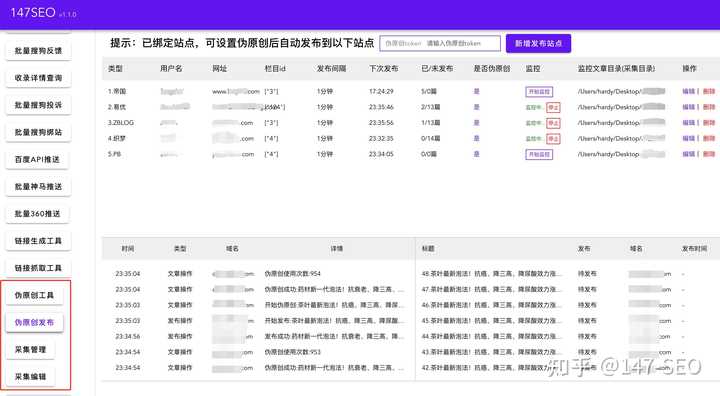This screenshot has width=720, height=396.
Task: Click 开始监控 for the 5.PB row
Action: [539, 154]
